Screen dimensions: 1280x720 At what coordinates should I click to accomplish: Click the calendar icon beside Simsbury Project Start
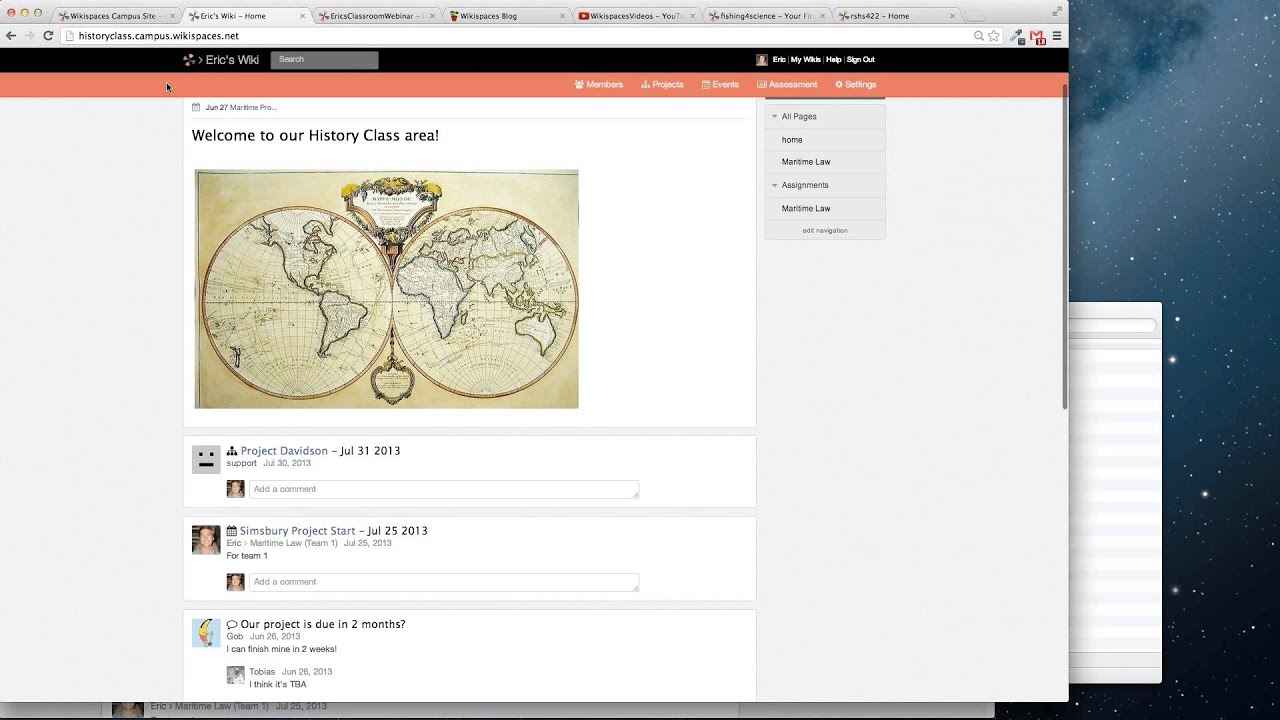[232, 531]
